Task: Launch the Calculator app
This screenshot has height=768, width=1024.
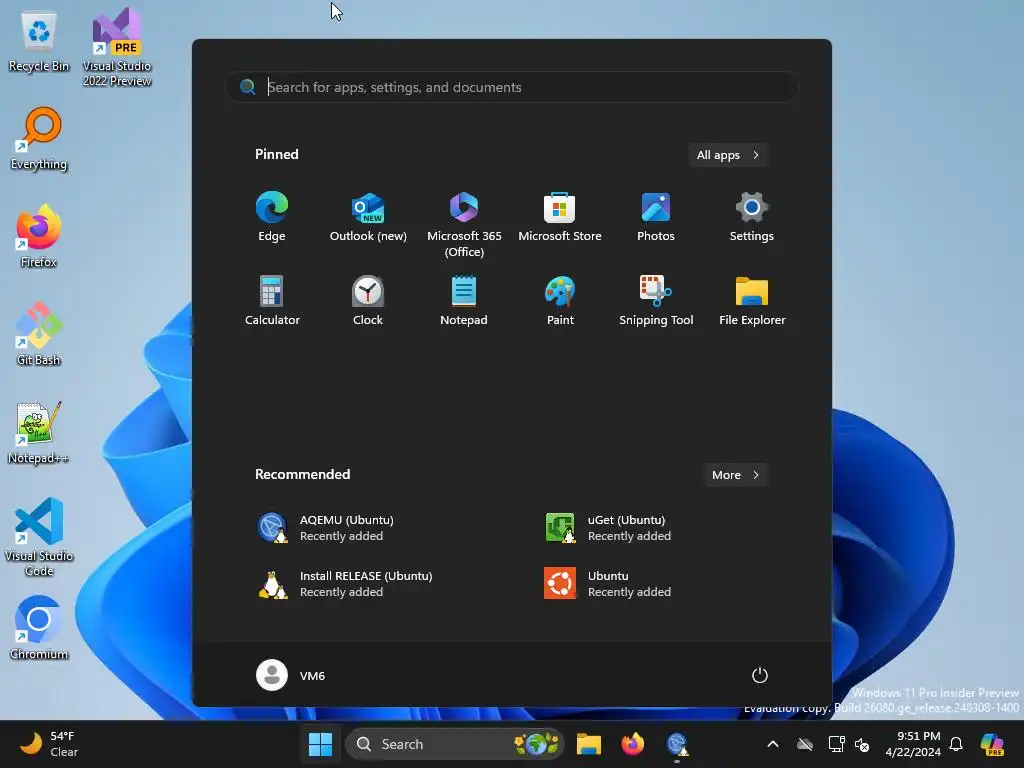Action: click(x=272, y=300)
